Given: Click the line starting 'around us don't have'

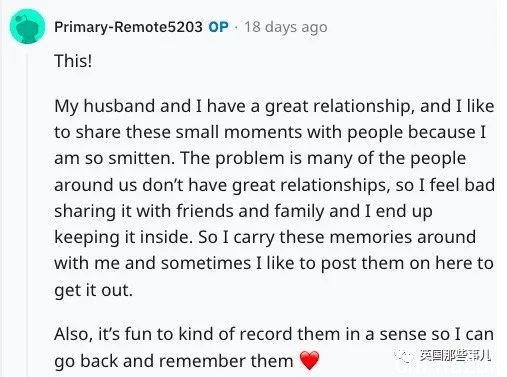Looking at the screenshot, I should pos(274,185).
